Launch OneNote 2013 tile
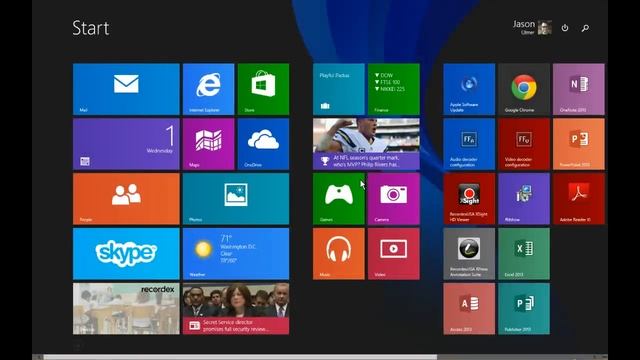640x360 pixels. (x=579, y=89)
